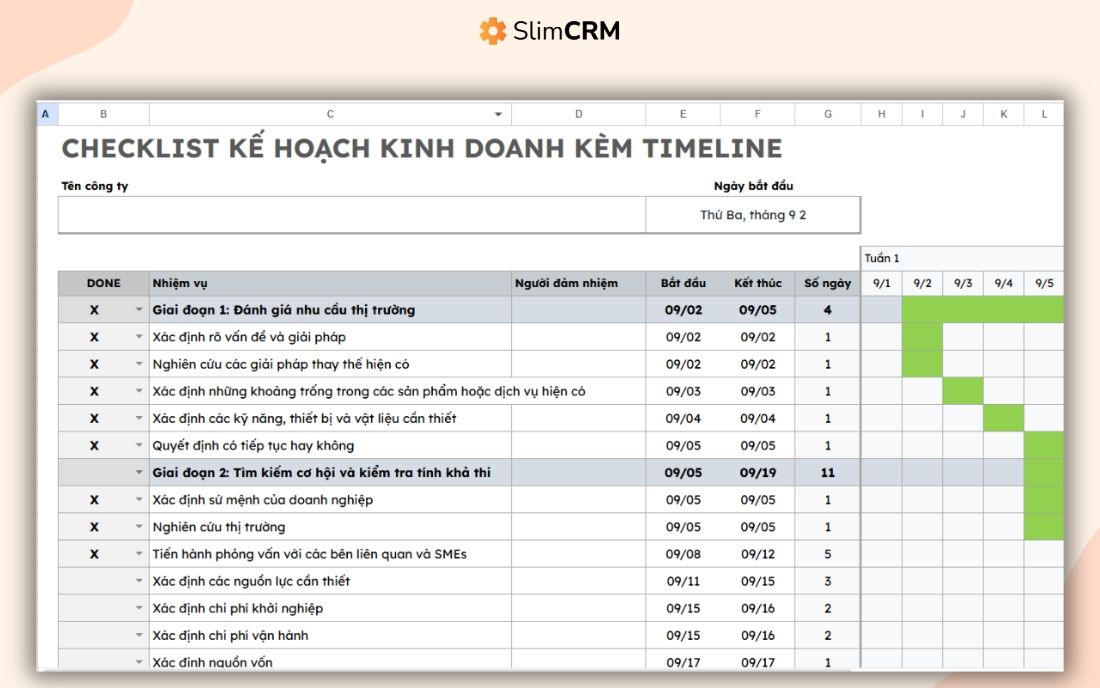Click the SlimCRM gear logo icon
The height and width of the screenshot is (688, 1100).
pyautogui.click(x=492, y=31)
